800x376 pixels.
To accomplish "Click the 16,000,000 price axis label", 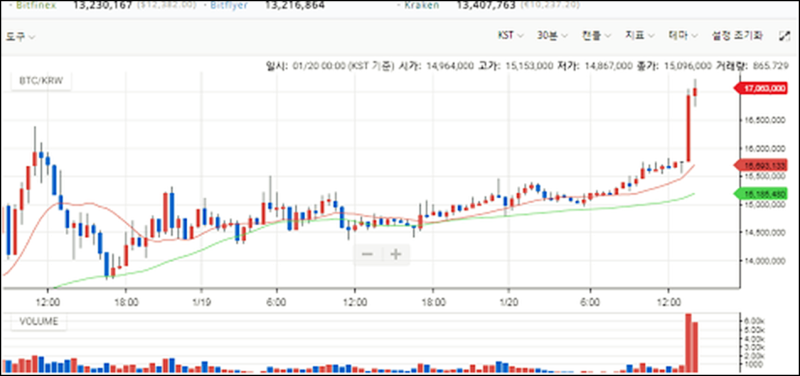I will click(765, 148).
